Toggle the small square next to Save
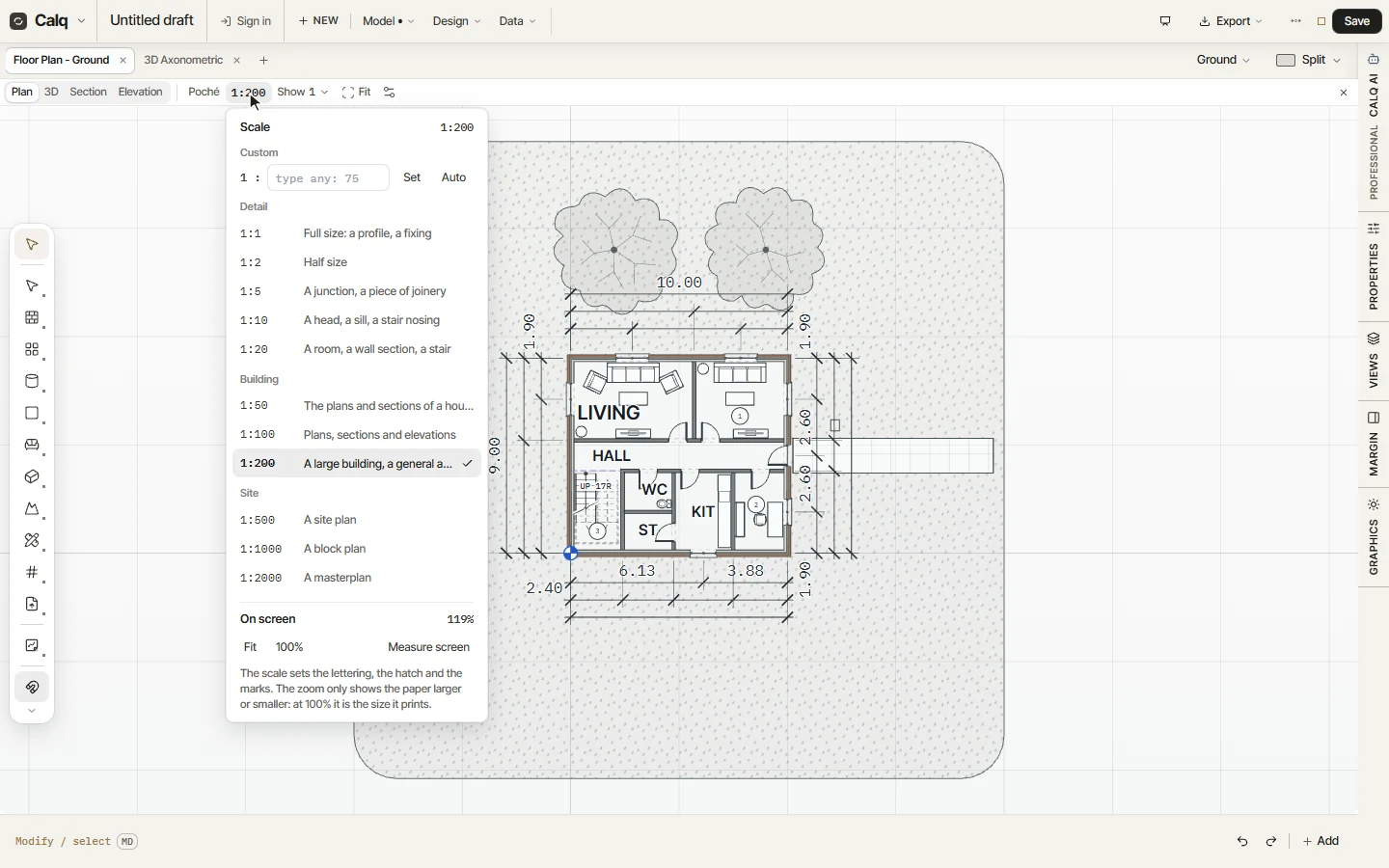 click(1323, 21)
